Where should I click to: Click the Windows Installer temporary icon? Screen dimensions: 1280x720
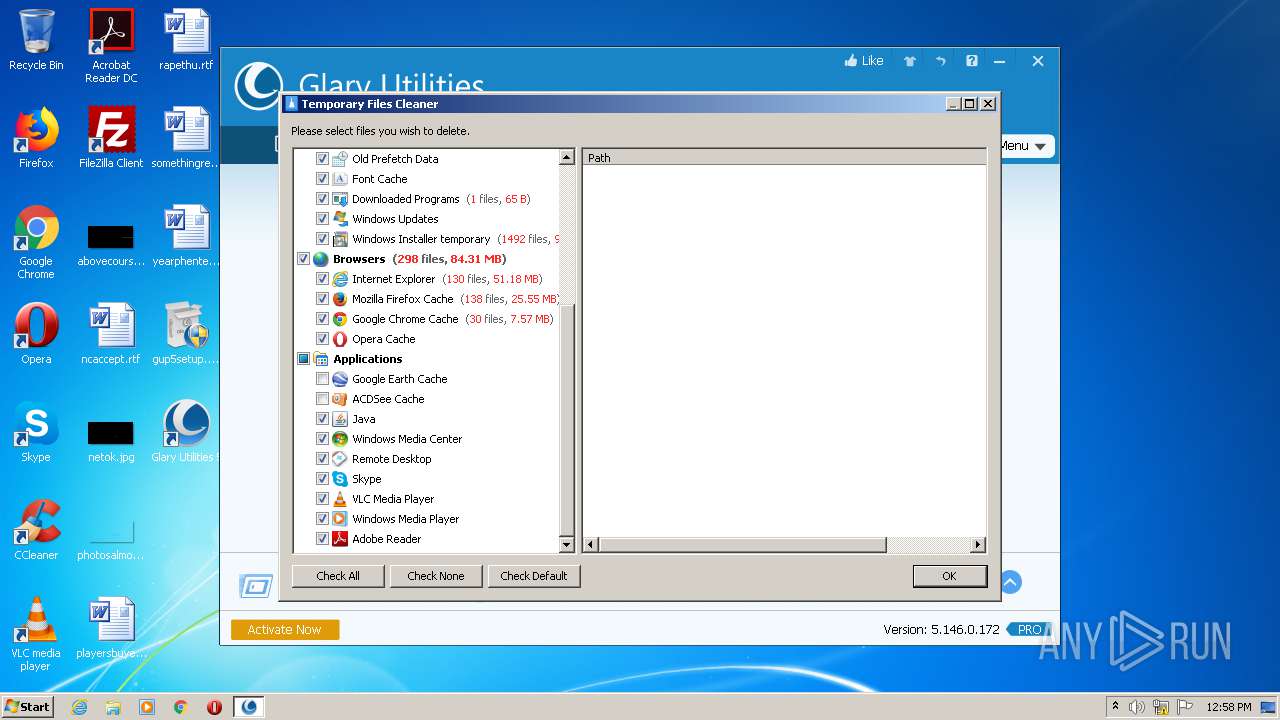click(340, 239)
